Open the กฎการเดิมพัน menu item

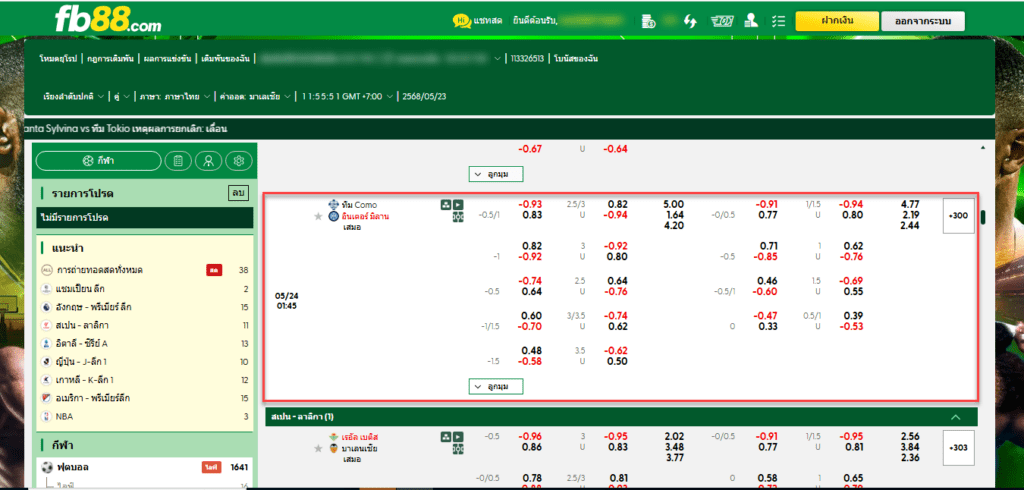(x=109, y=58)
